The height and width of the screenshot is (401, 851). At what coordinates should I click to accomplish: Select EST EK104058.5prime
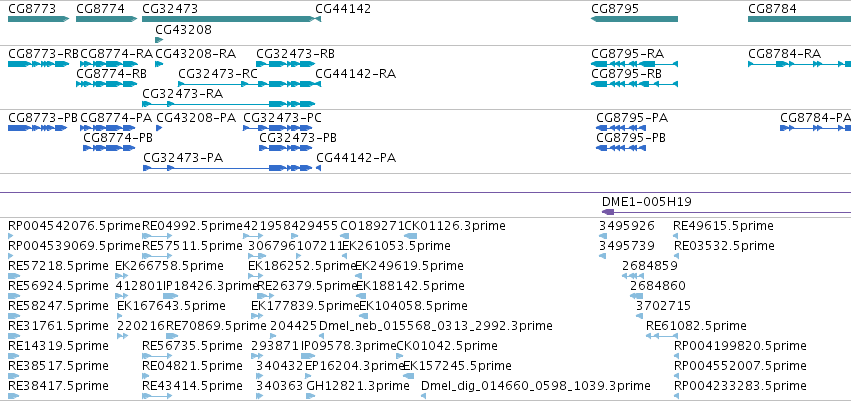(x=364, y=316)
